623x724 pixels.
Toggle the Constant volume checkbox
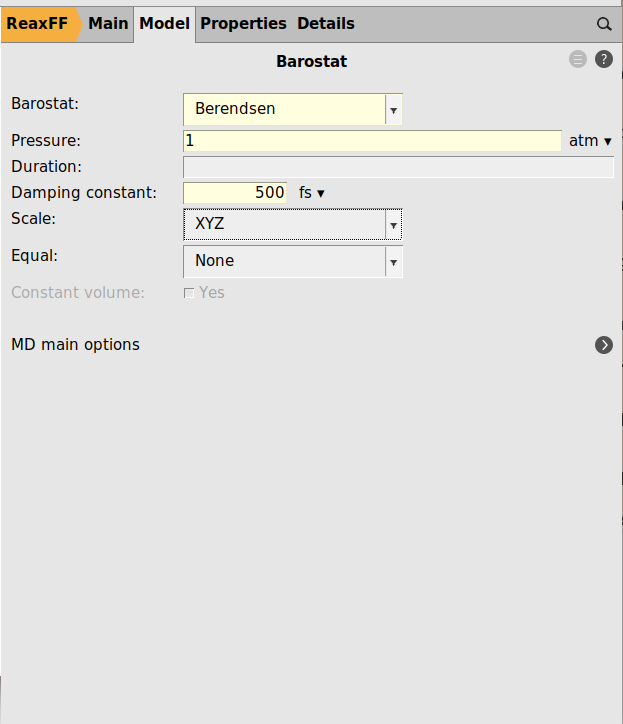click(x=189, y=293)
